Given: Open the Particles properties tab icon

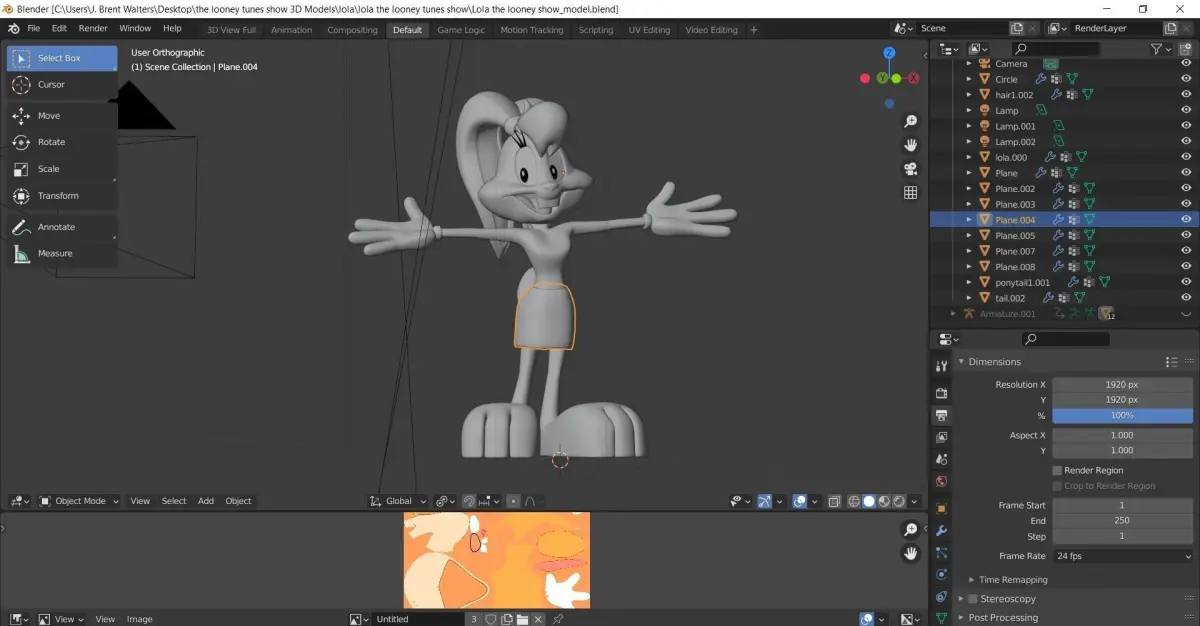Looking at the screenshot, I should pyautogui.click(x=941, y=552).
